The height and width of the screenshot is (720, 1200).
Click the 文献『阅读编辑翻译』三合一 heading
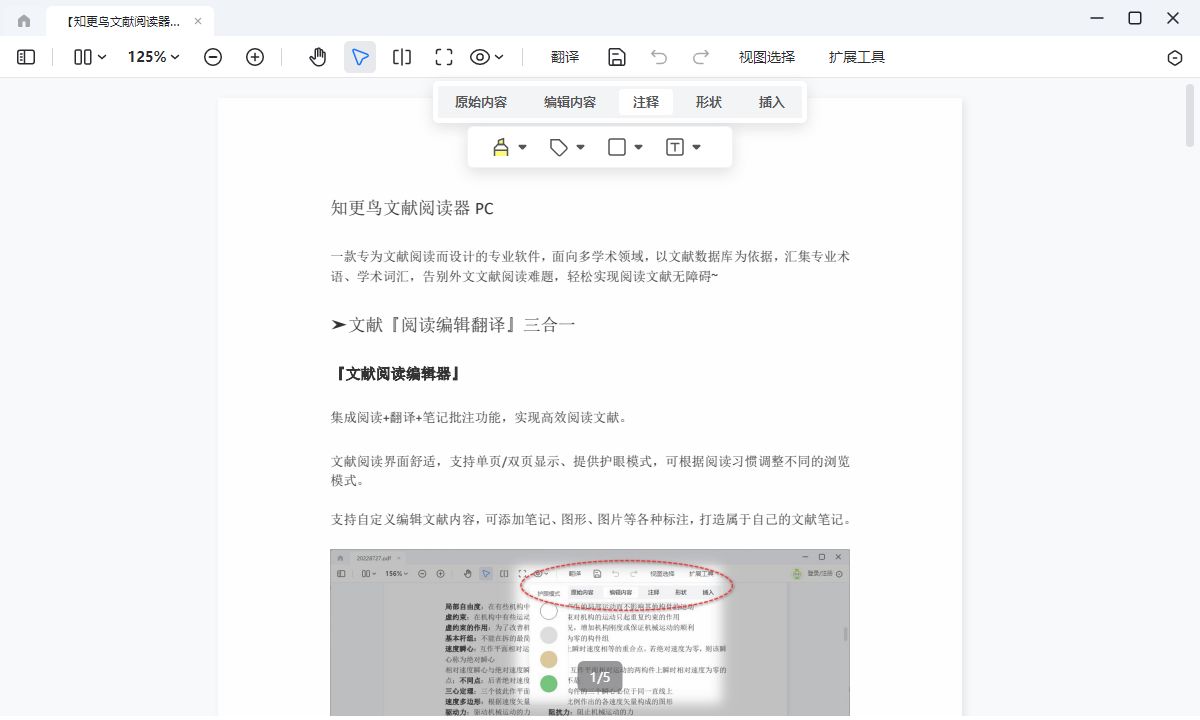[x=453, y=325]
